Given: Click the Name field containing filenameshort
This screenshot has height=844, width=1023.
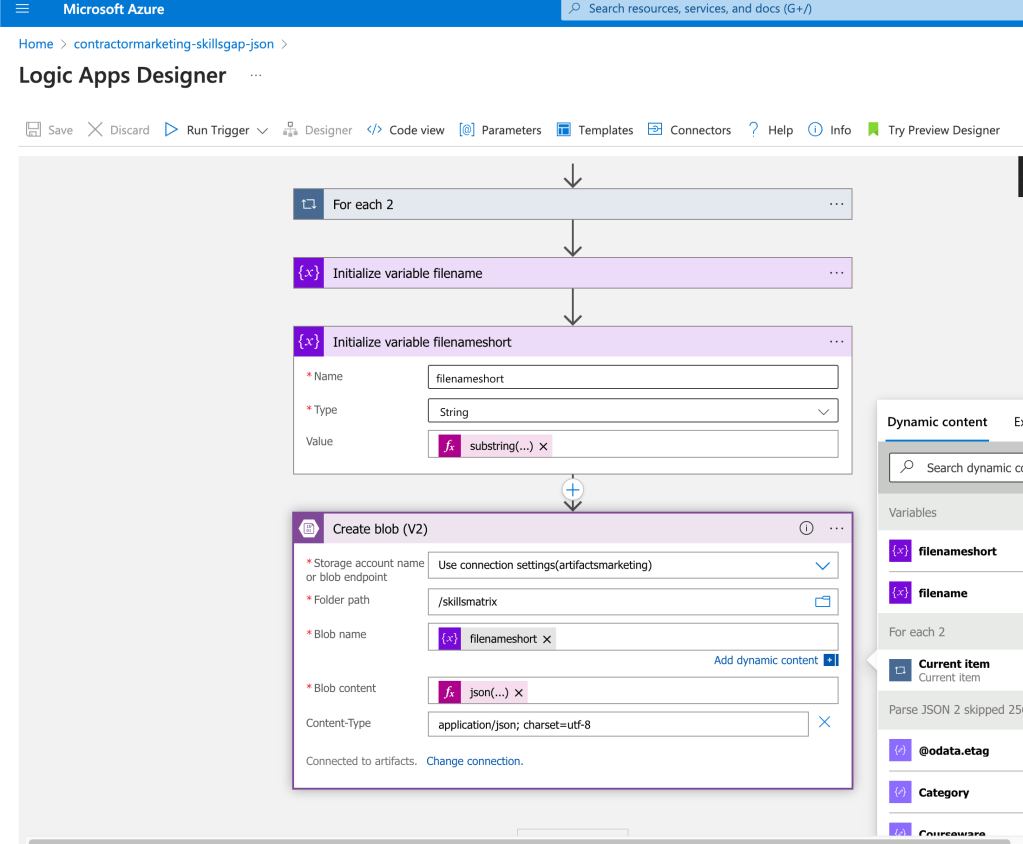Looking at the screenshot, I should pyautogui.click(x=633, y=378).
